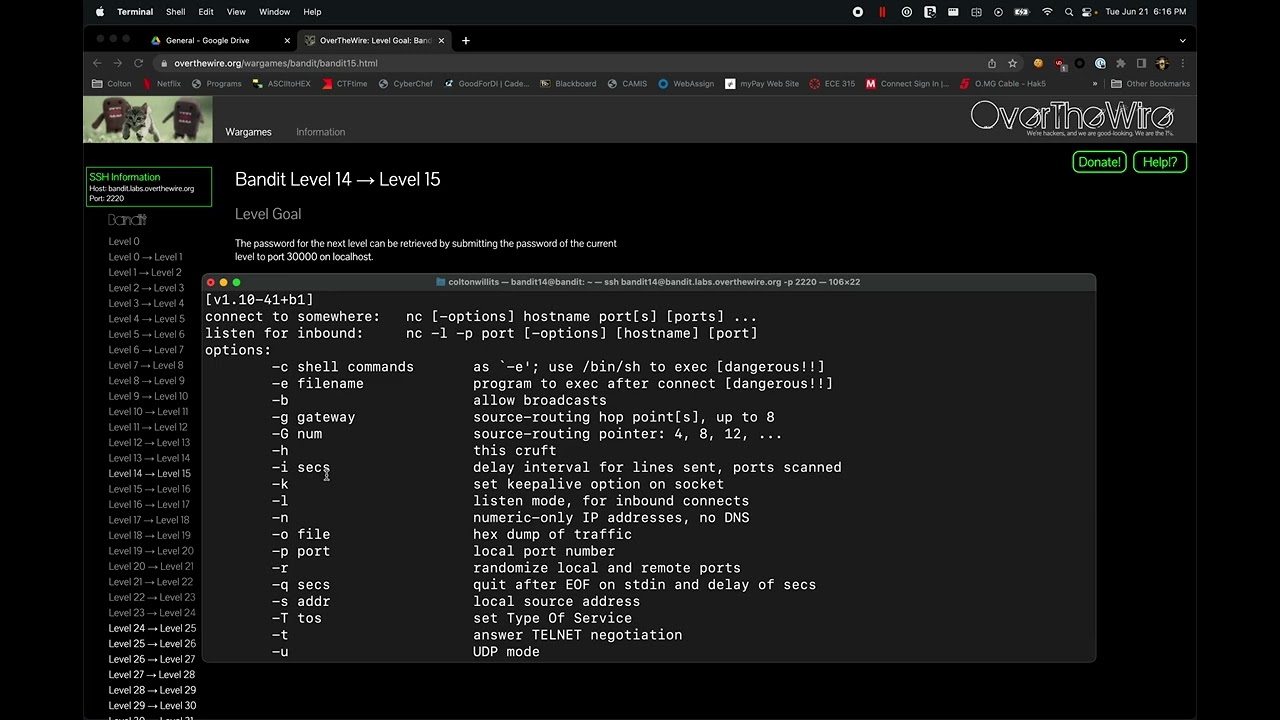The image size is (1280, 720).
Task: Open Level 0 in sidebar
Action: point(124,241)
